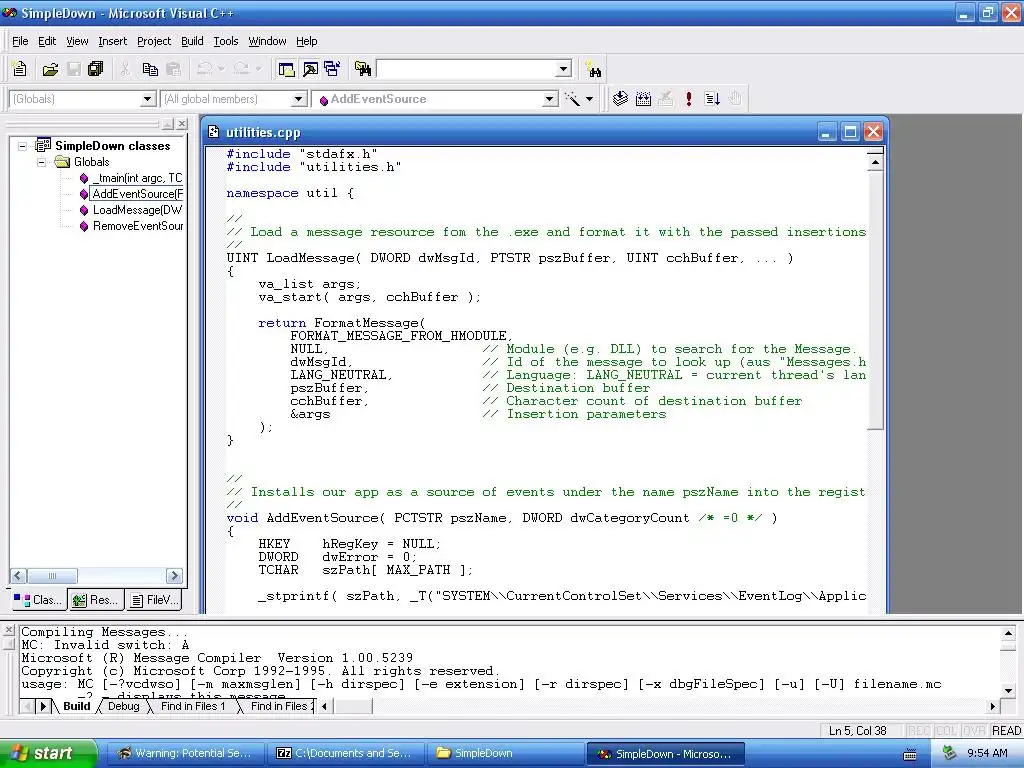Click the Find in Files binoculars icon

[362, 69]
